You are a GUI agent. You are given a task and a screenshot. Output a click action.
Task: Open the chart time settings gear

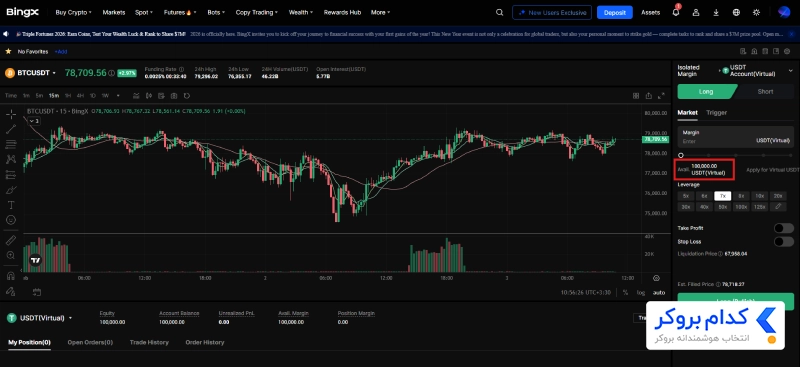click(x=656, y=278)
